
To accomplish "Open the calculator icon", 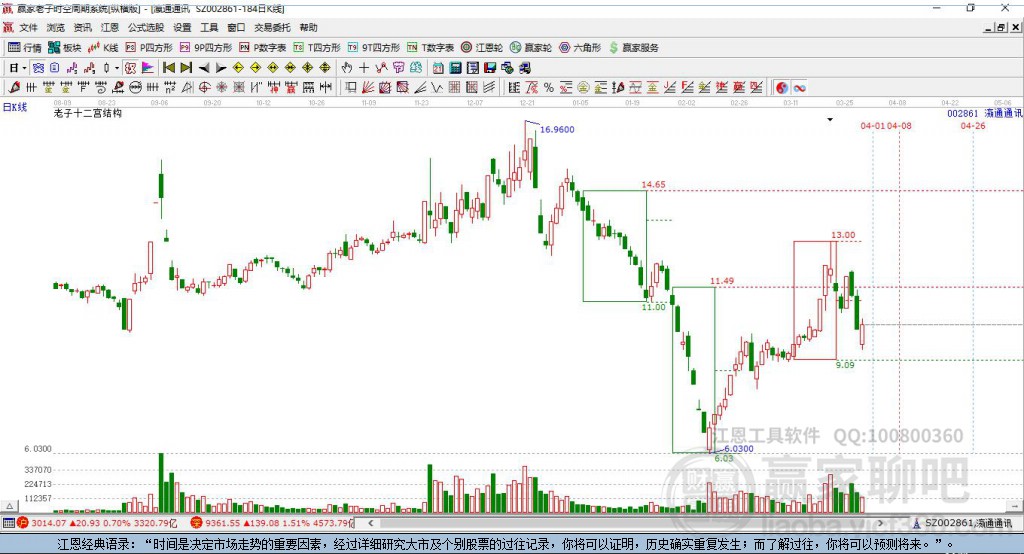I will pyautogui.click(x=456, y=68).
